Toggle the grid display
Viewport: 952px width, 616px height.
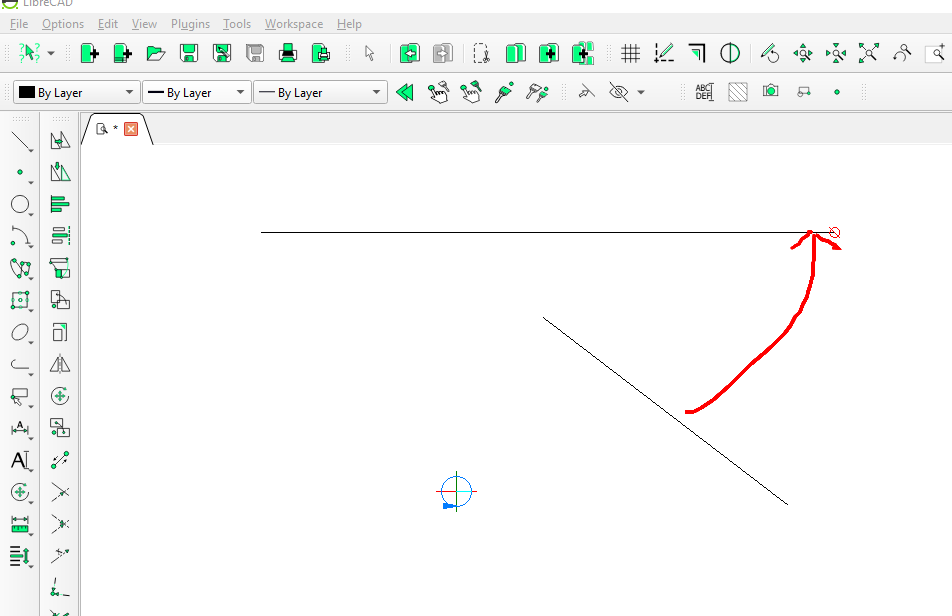click(x=630, y=53)
